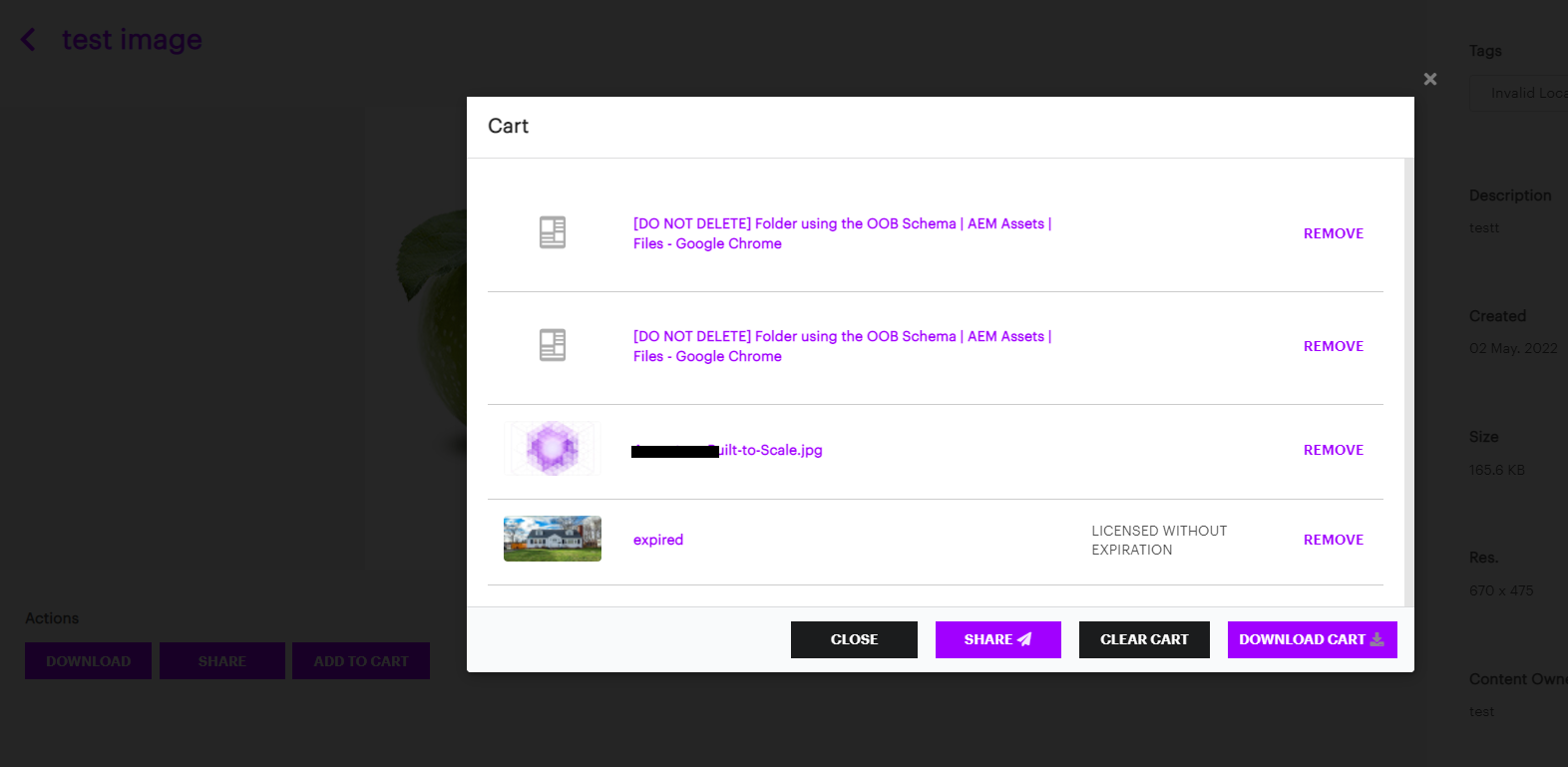Open first DO NOT DELETE Folder link

tap(842, 233)
